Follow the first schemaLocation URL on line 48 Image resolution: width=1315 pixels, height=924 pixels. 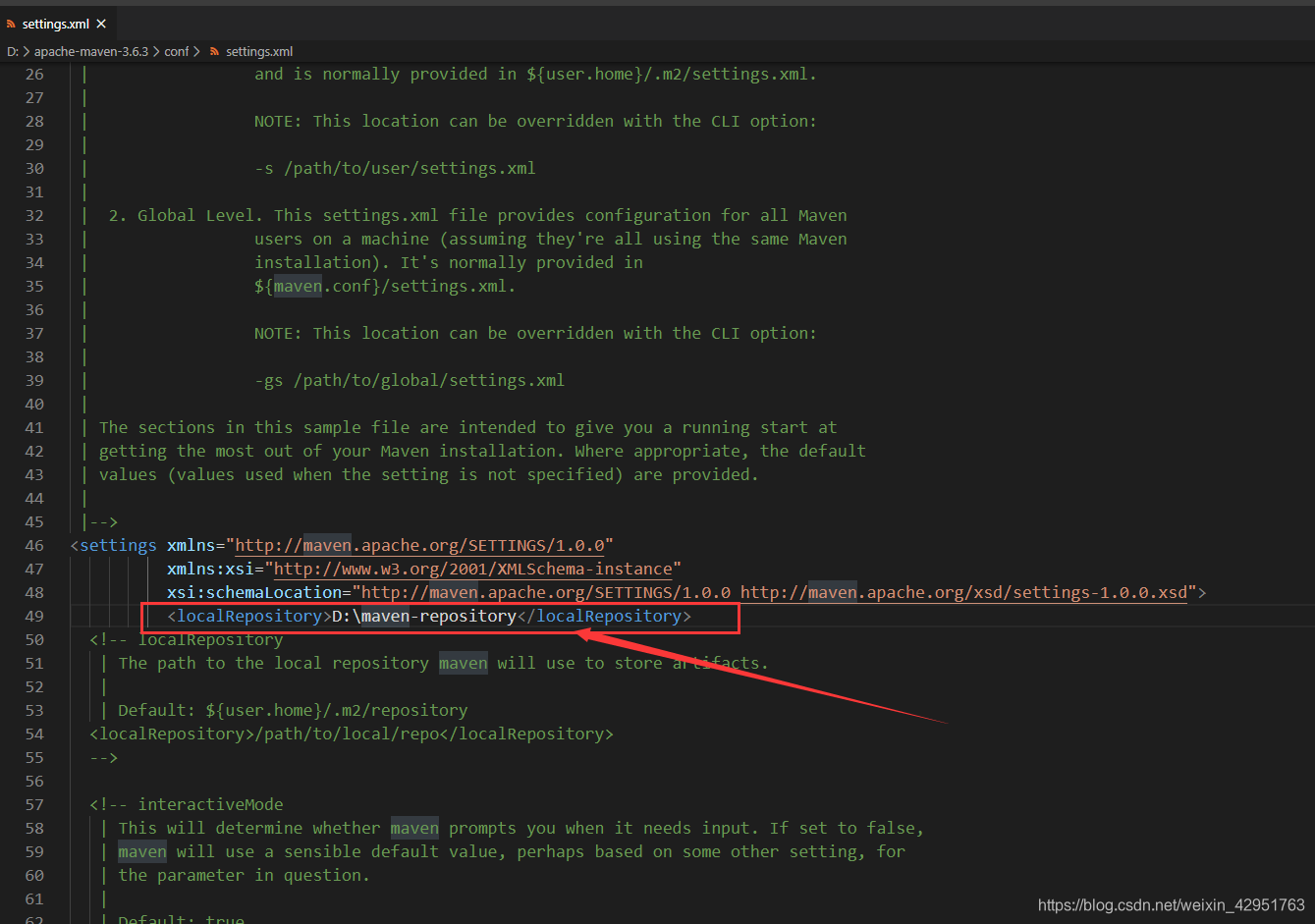546,592
